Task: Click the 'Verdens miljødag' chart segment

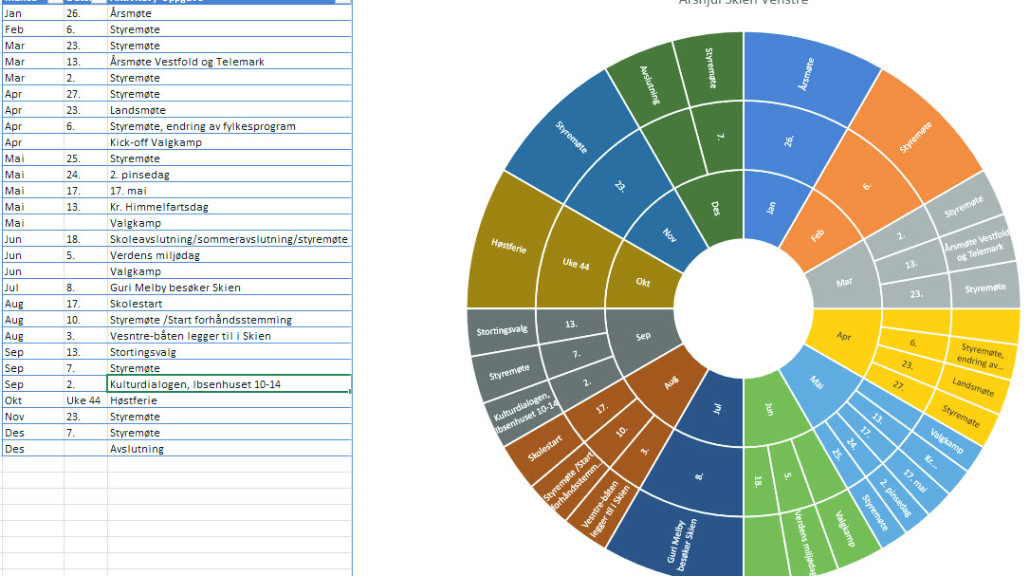Action: pos(805,543)
